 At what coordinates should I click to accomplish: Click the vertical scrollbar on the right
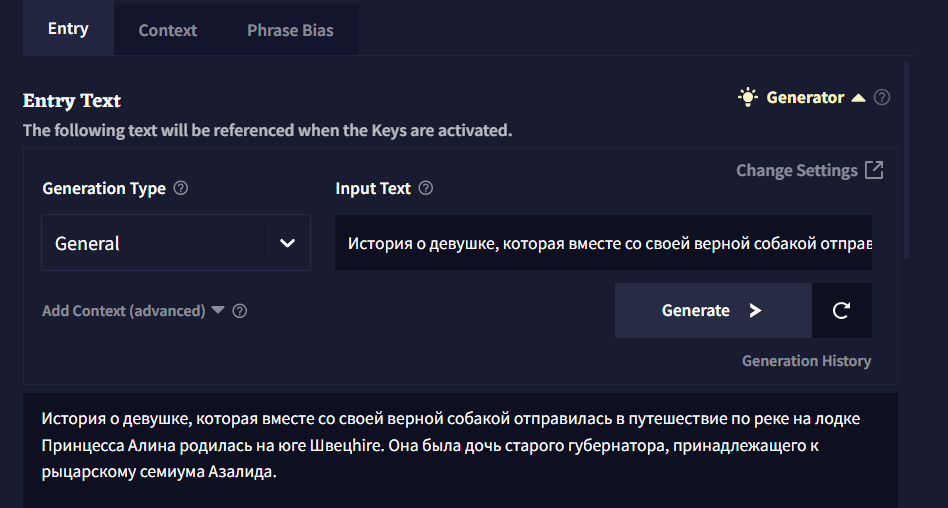coord(906,160)
